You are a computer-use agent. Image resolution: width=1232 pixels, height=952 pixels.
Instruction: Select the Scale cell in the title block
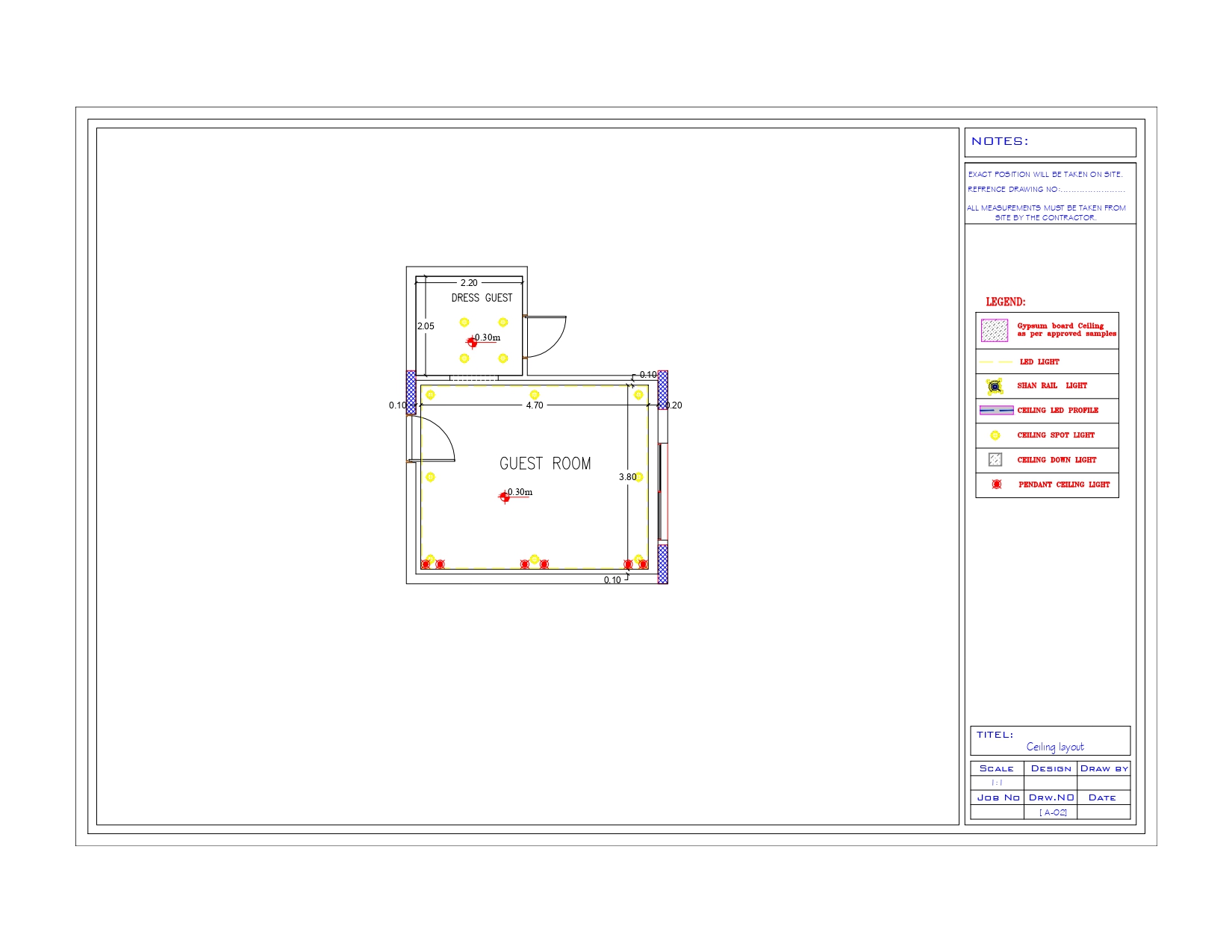[996, 768]
